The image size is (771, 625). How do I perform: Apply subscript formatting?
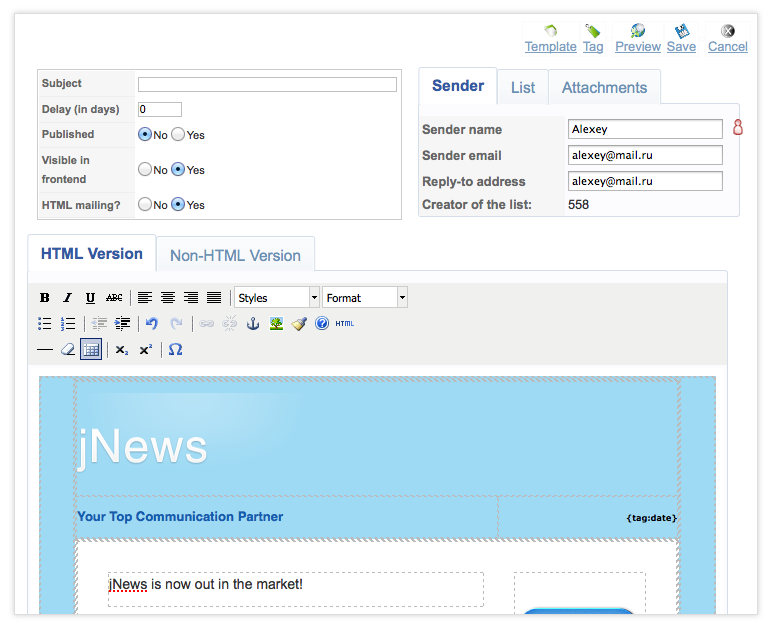tap(122, 350)
